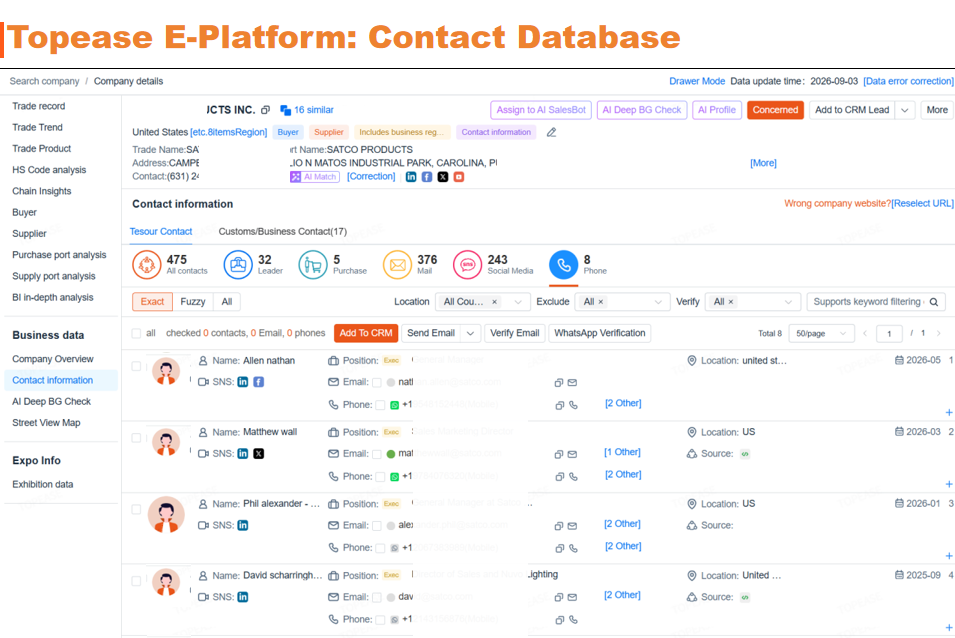Click the Verify Email button
The height and width of the screenshot is (638, 955).
tap(515, 334)
